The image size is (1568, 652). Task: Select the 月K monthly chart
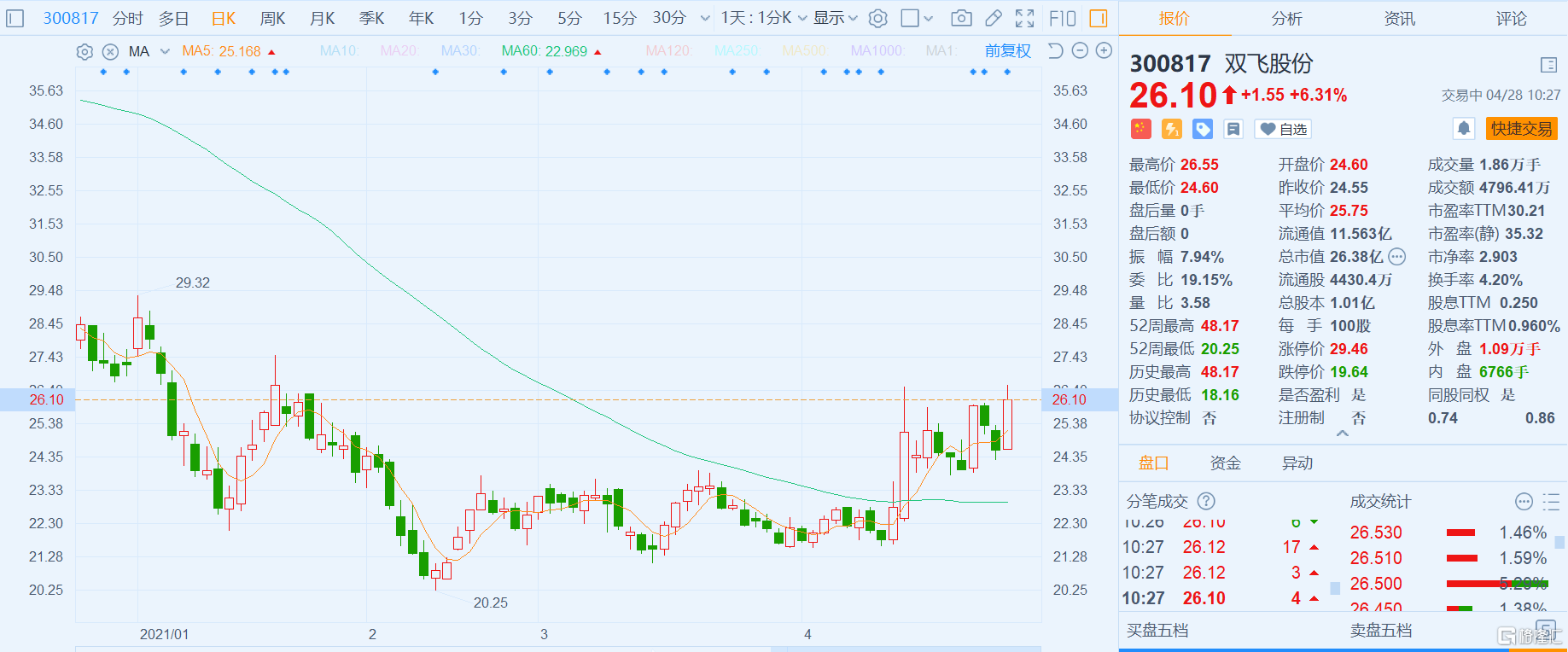[x=323, y=18]
